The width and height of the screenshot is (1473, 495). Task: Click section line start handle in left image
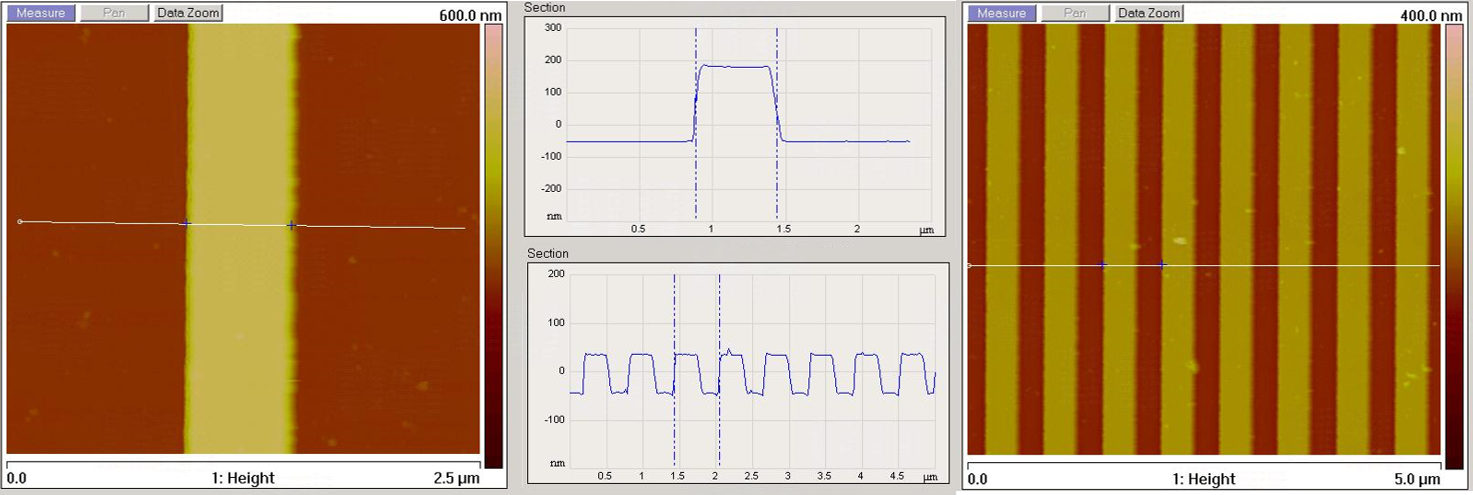20,221
